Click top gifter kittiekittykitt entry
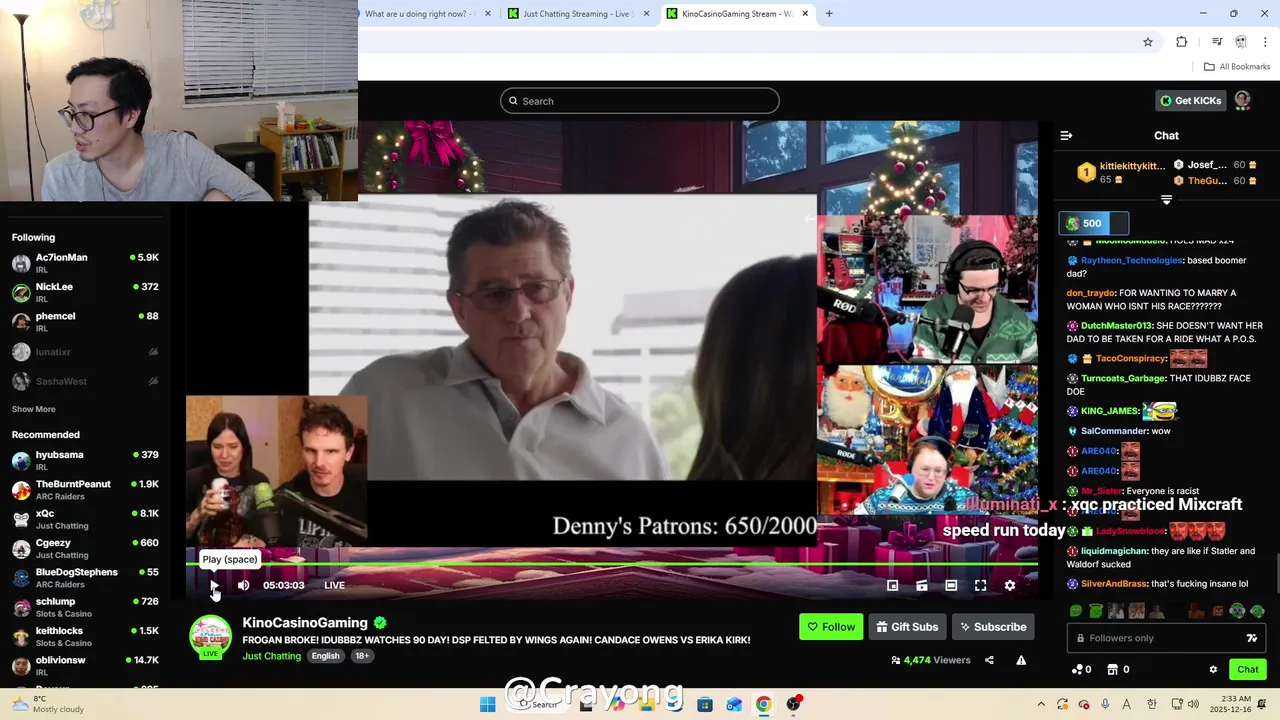This screenshot has height=720, width=1280. click(x=1120, y=173)
